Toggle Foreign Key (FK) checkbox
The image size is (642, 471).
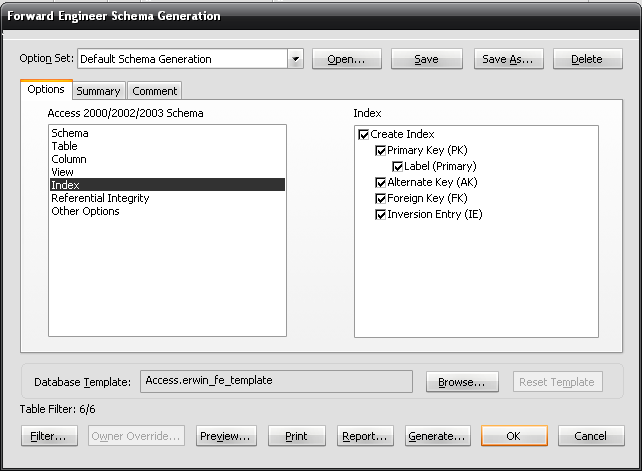(x=380, y=199)
